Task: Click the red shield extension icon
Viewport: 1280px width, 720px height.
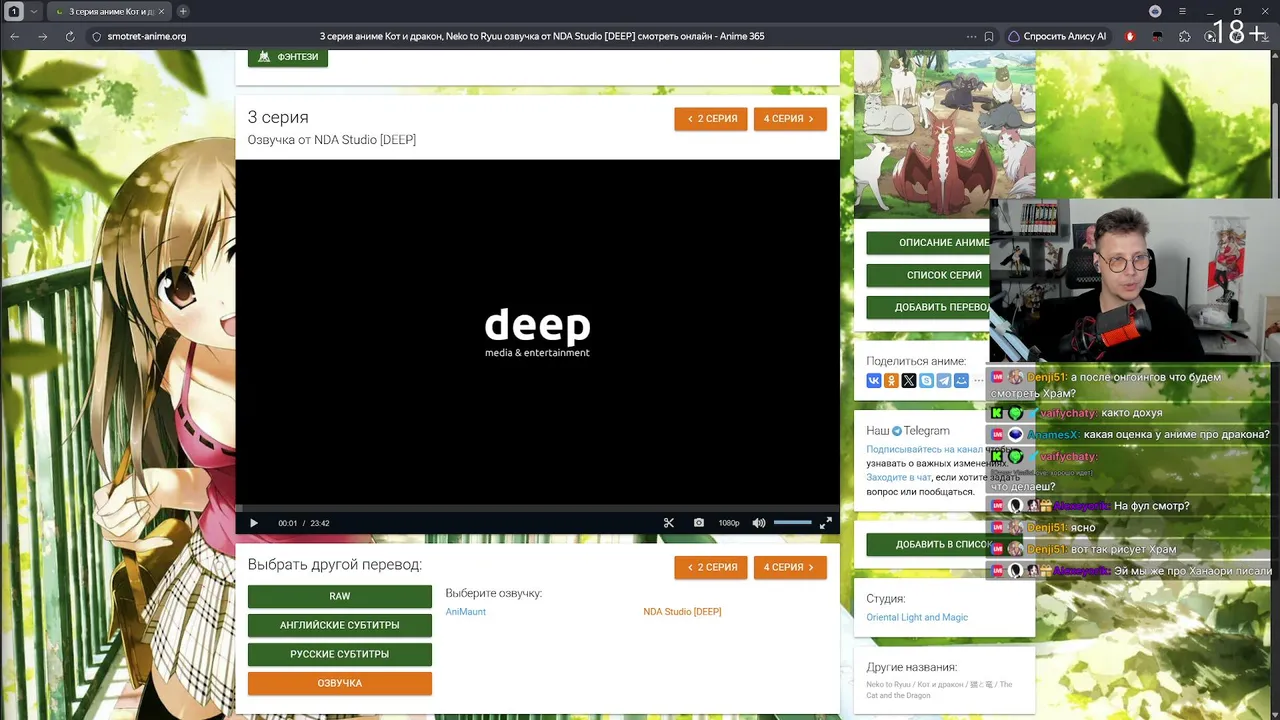Action: [1130, 36]
